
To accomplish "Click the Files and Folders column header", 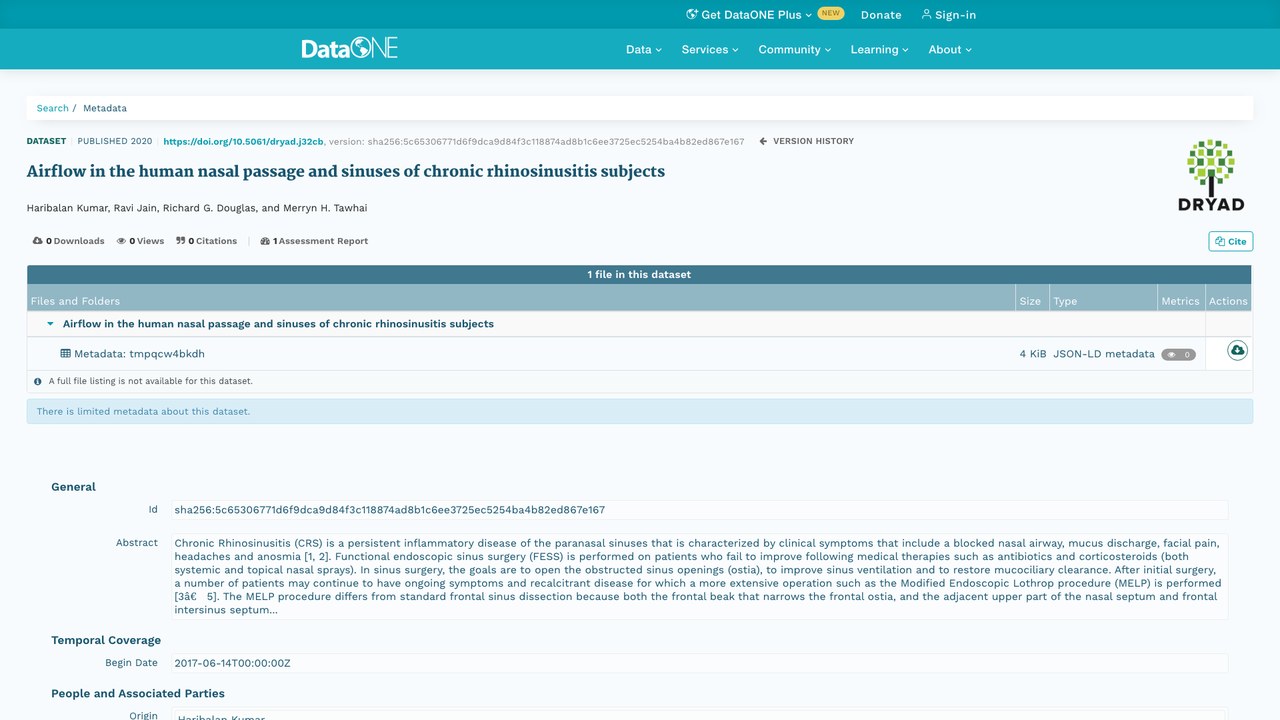I will click(75, 301).
